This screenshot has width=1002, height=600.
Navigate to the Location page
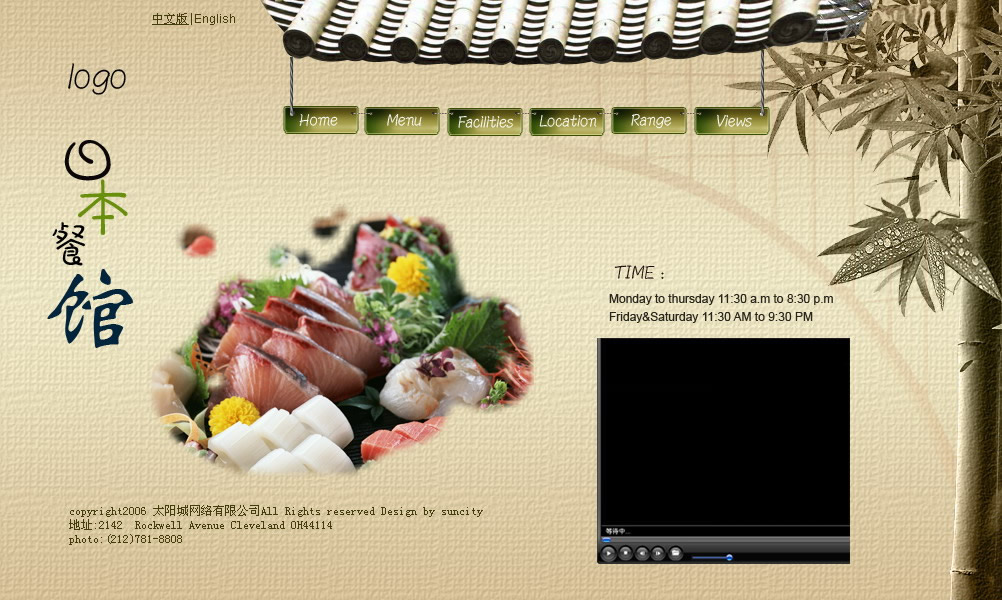567,121
